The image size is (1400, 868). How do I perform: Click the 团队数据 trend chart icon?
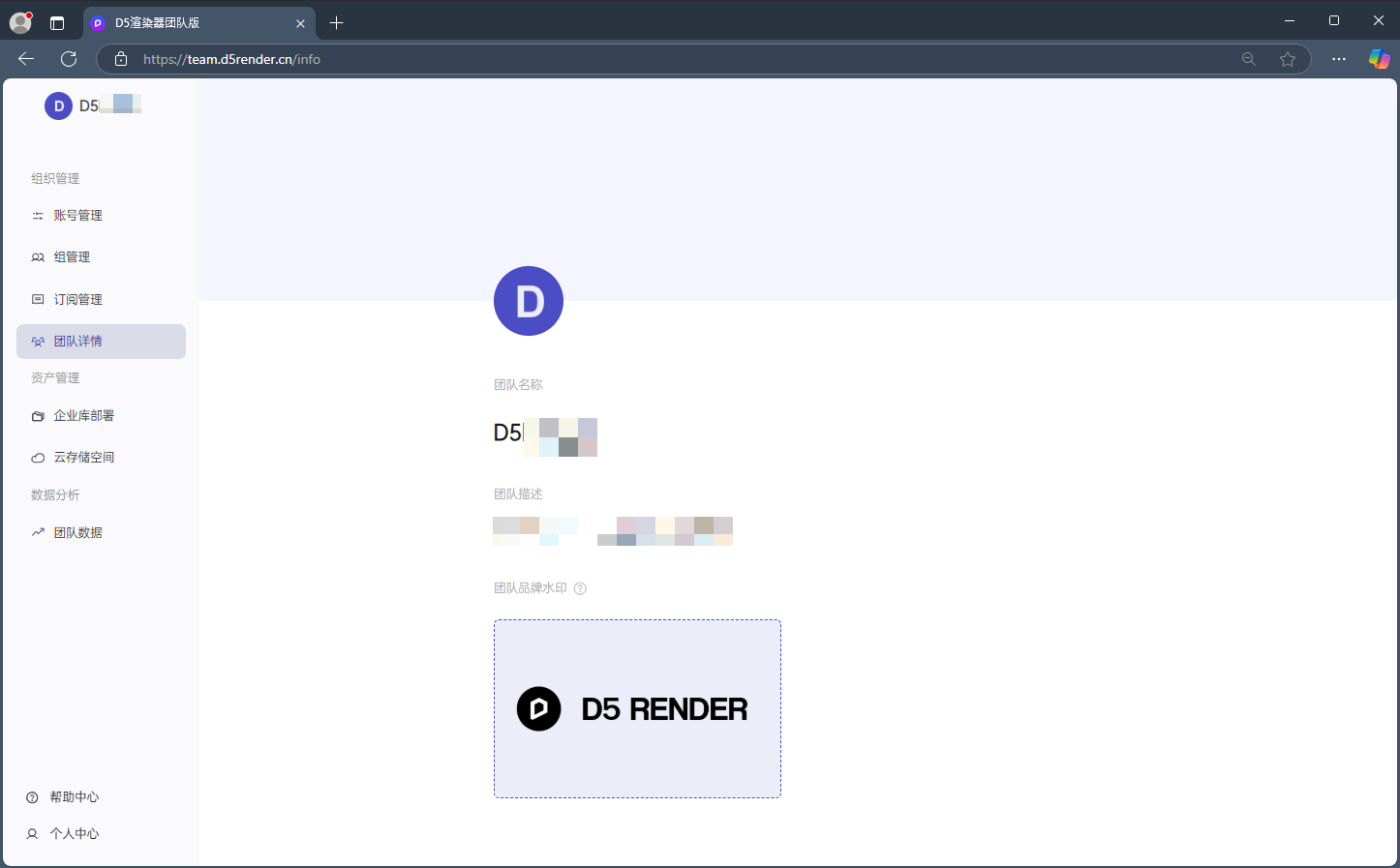[38, 532]
